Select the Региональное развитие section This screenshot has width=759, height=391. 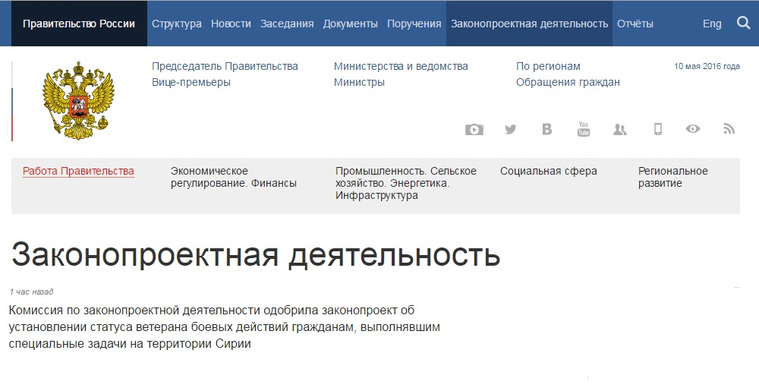pos(673,177)
